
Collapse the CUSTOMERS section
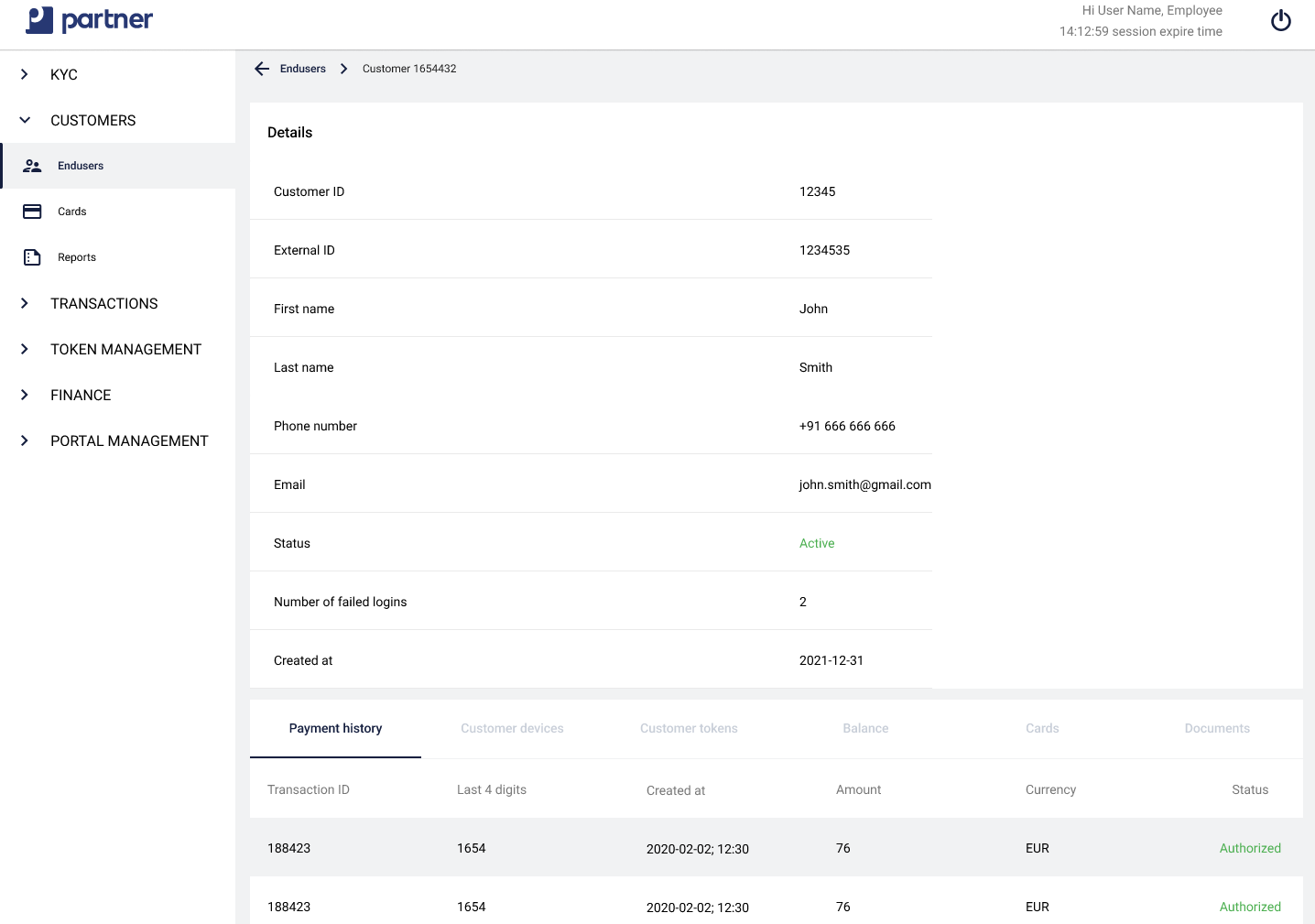tap(25, 120)
